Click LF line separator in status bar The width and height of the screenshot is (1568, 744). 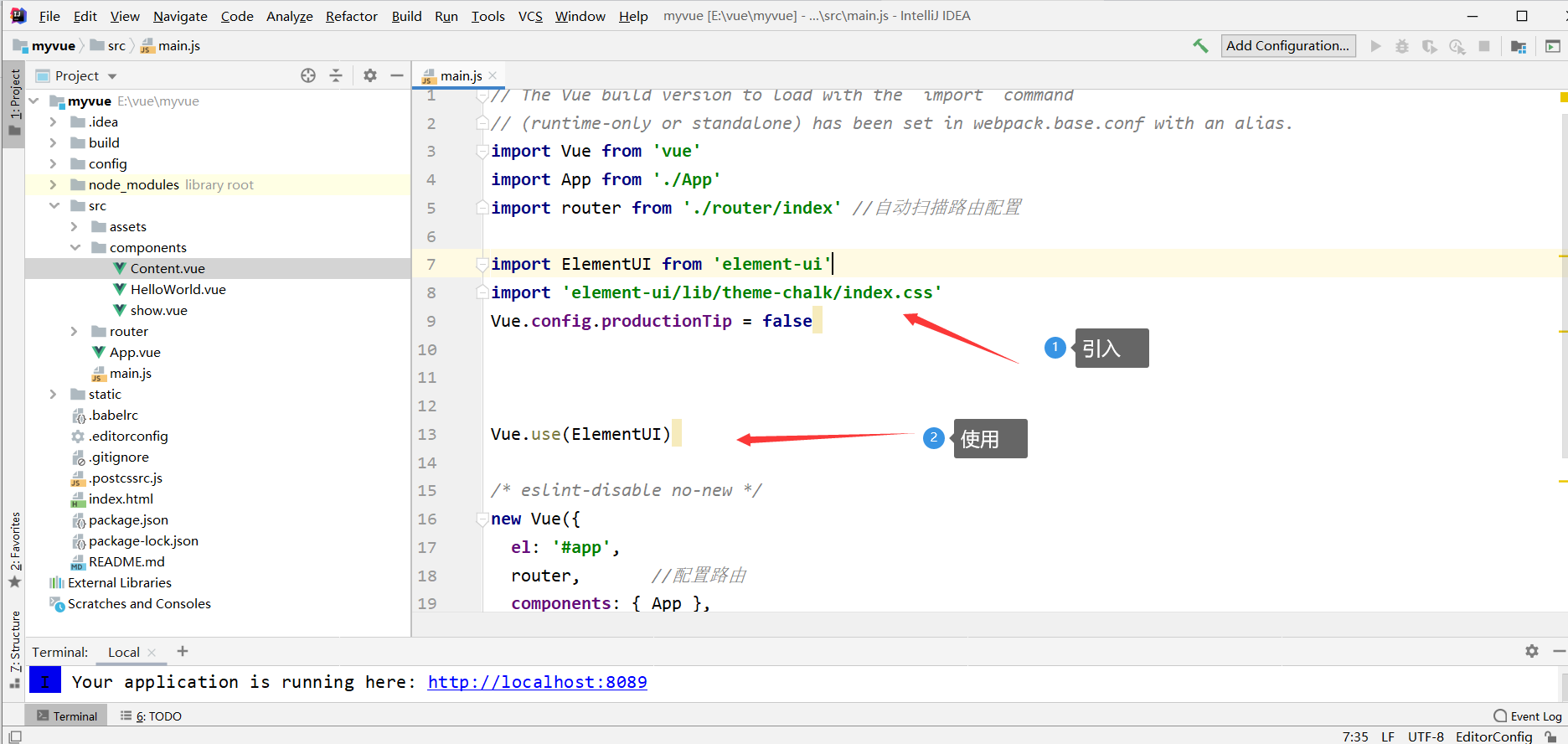[x=1388, y=736]
